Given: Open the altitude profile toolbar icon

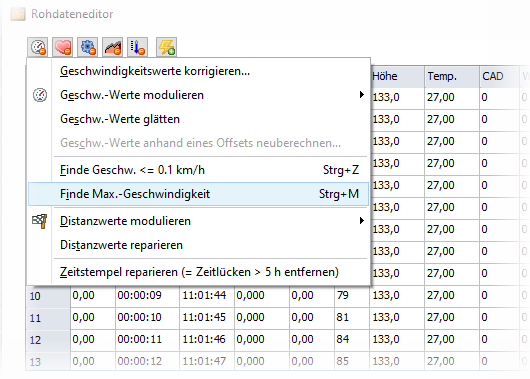Looking at the screenshot, I should 113,47.
